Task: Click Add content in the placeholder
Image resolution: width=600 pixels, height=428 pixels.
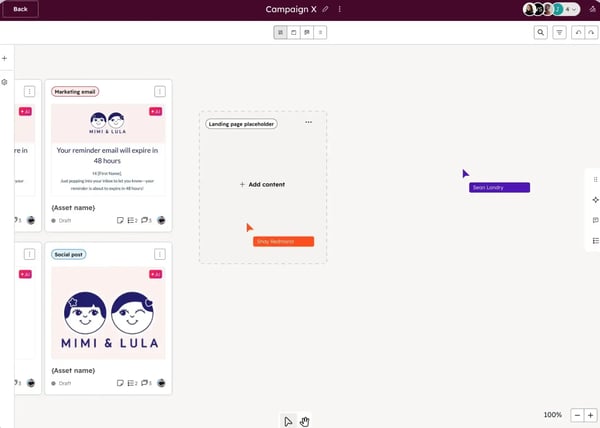Action: coord(262,184)
